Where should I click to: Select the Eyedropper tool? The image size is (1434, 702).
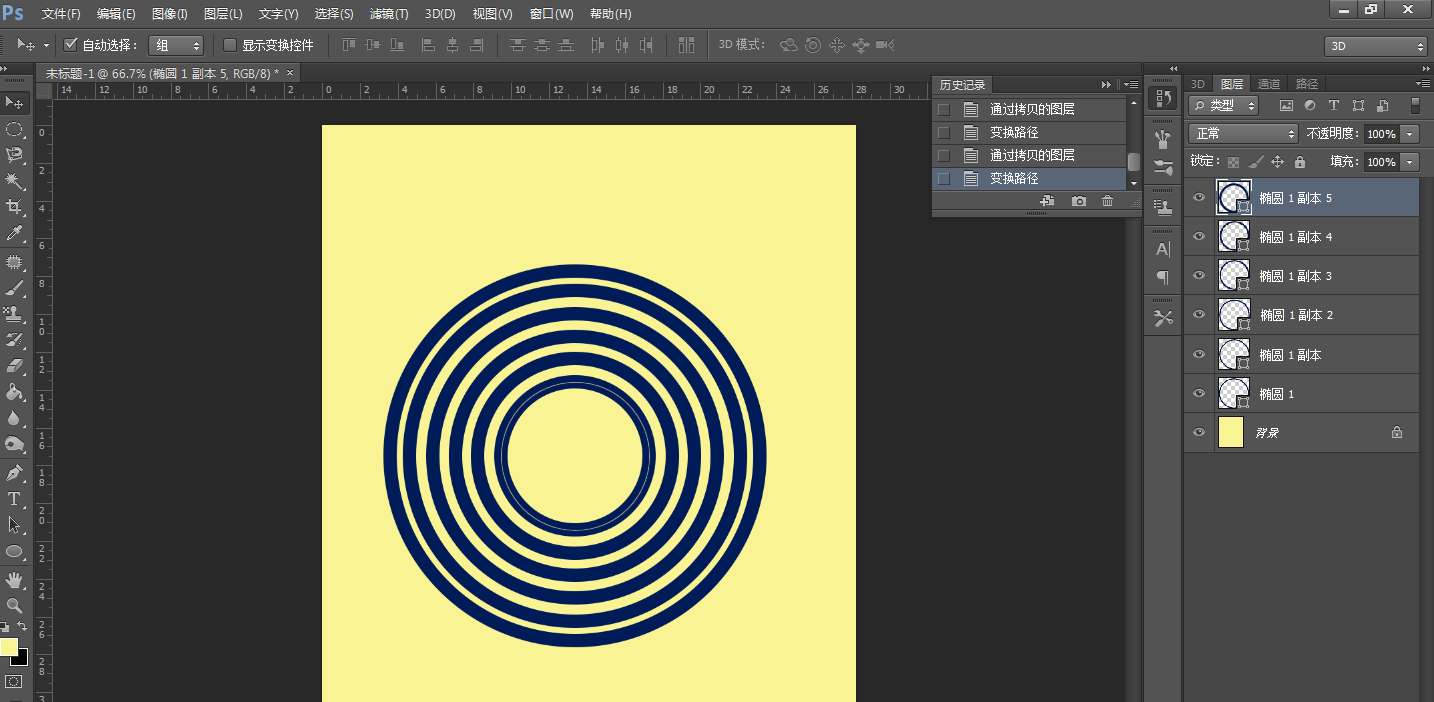pyautogui.click(x=15, y=233)
